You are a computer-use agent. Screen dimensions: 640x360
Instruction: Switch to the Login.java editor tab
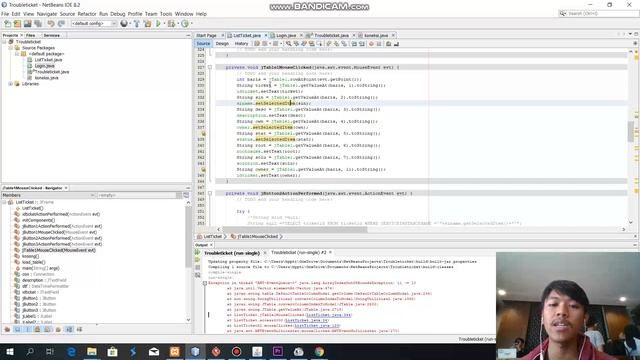click(x=286, y=36)
